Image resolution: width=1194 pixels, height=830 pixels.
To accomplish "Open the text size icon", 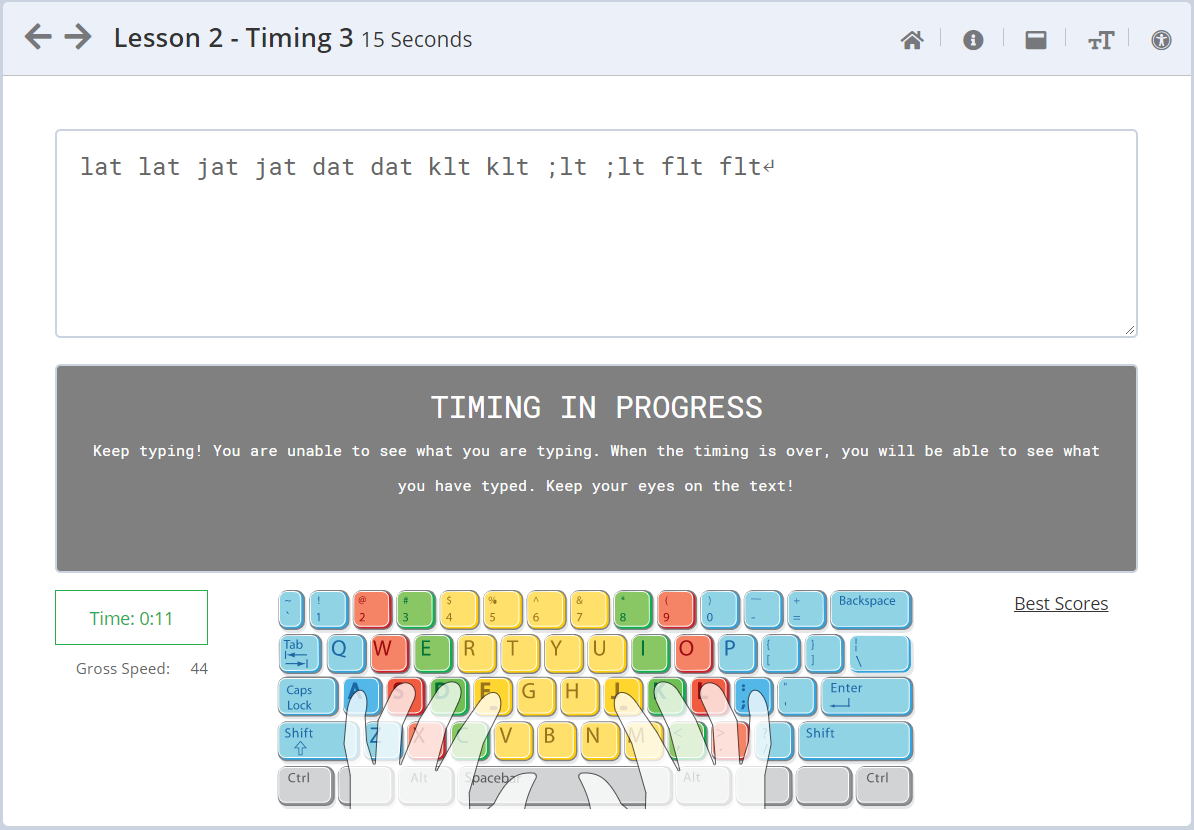I will (1100, 40).
